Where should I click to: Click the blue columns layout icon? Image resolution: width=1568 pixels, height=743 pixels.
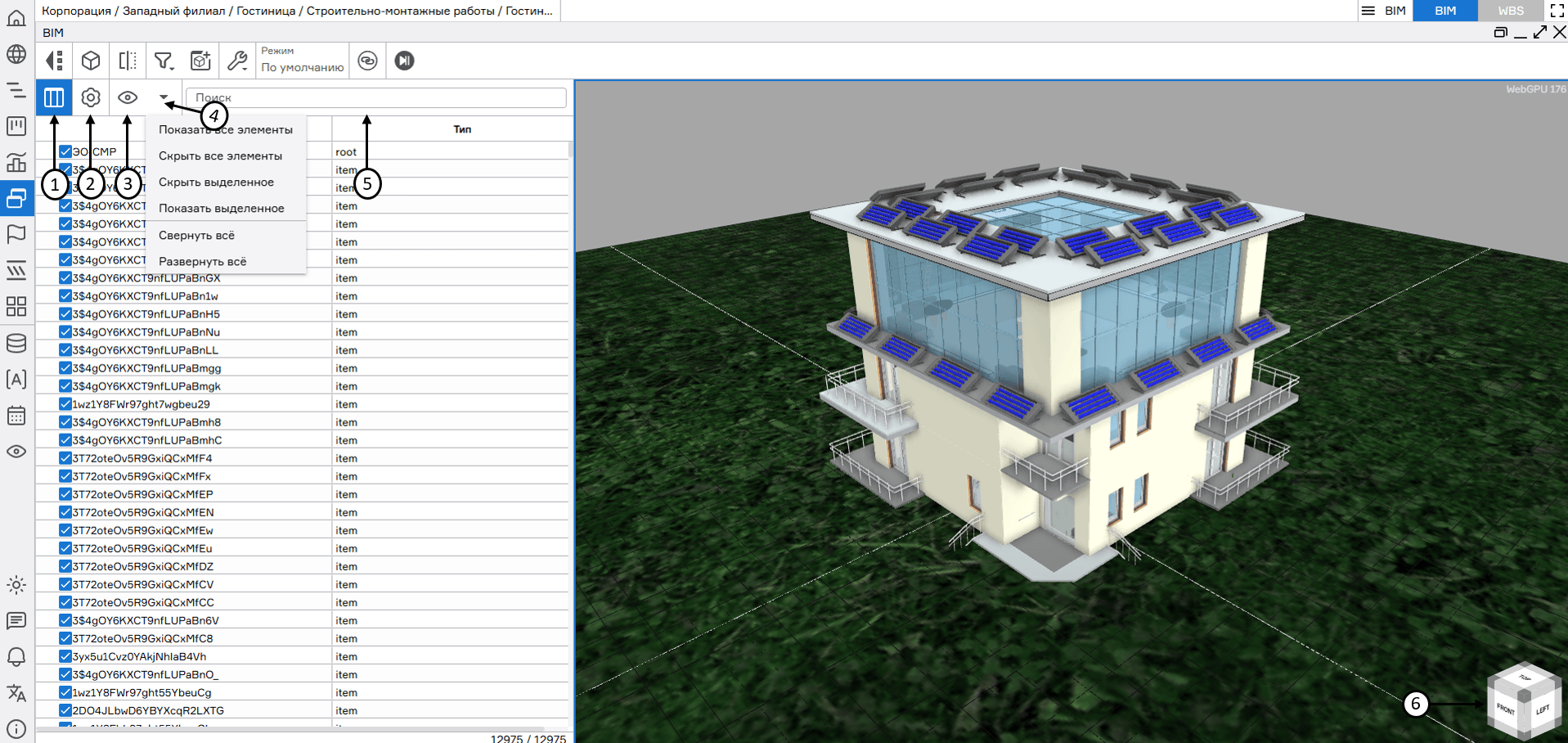pyautogui.click(x=54, y=97)
